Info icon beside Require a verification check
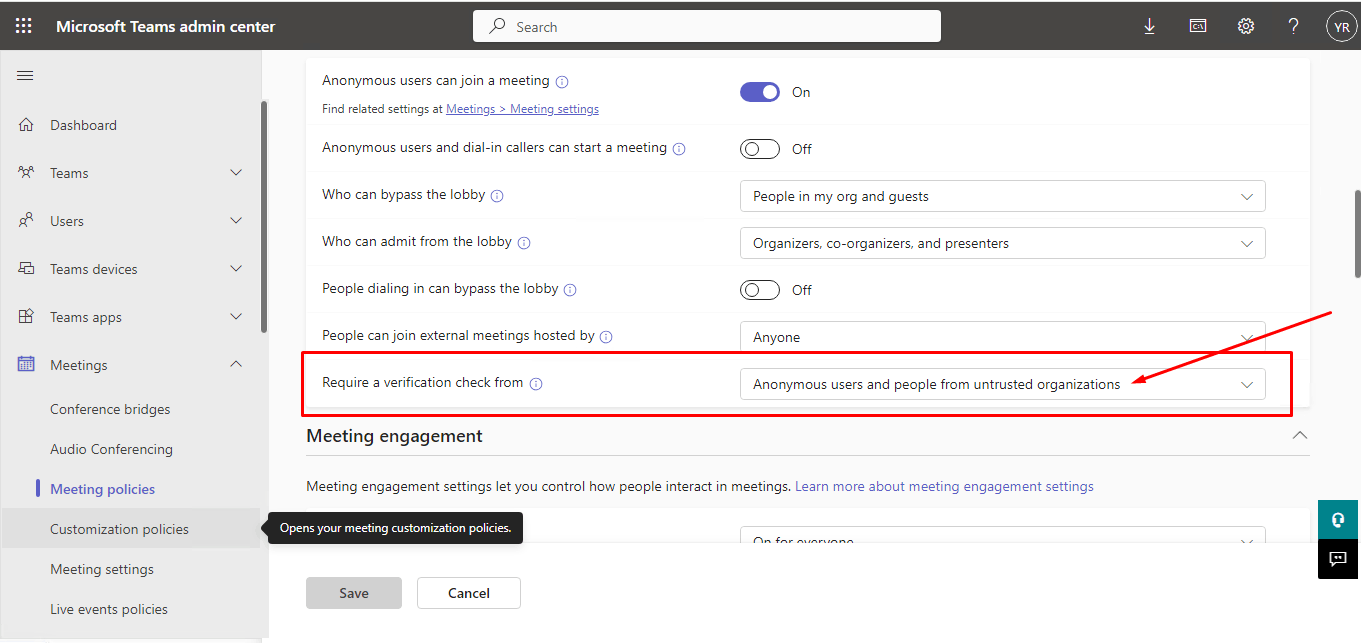 [x=536, y=384]
